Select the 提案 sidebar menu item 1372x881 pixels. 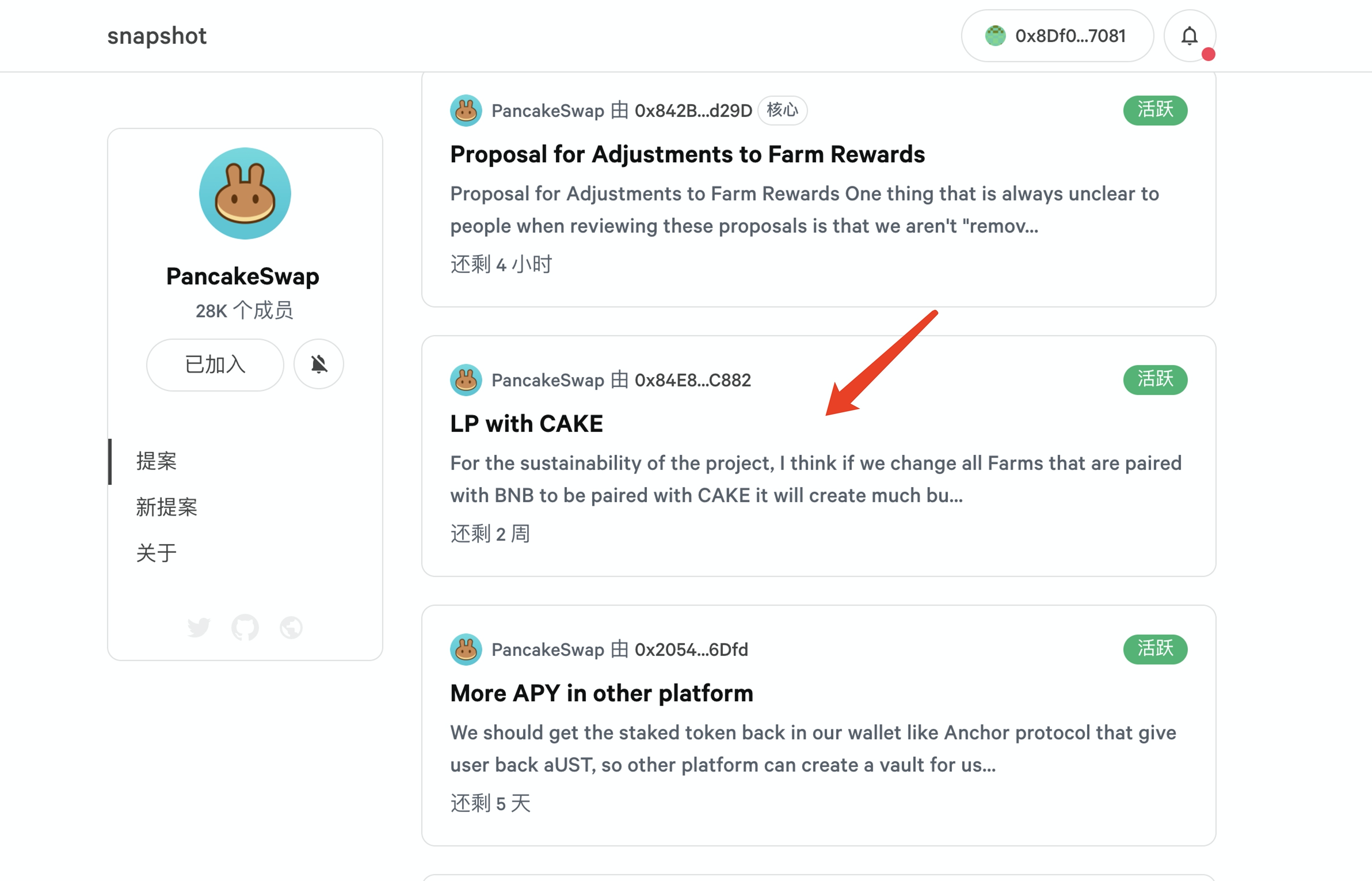157,461
